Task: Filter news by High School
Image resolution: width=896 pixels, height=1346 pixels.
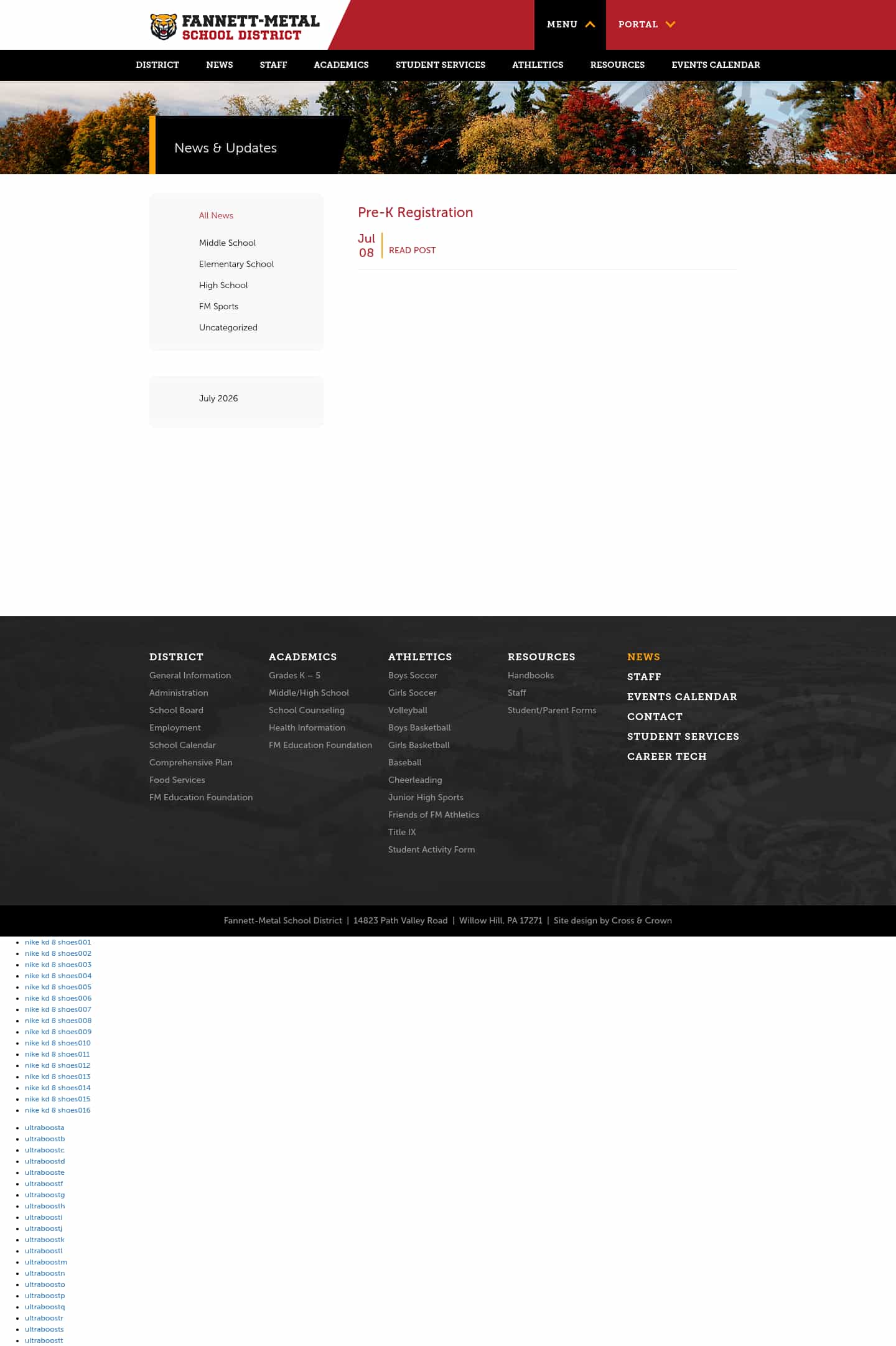Action: (223, 285)
